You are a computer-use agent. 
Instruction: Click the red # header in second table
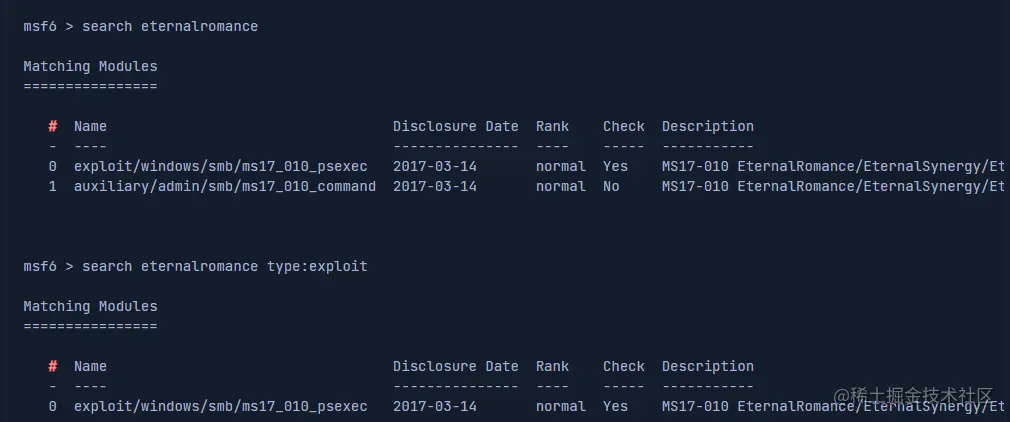52,366
